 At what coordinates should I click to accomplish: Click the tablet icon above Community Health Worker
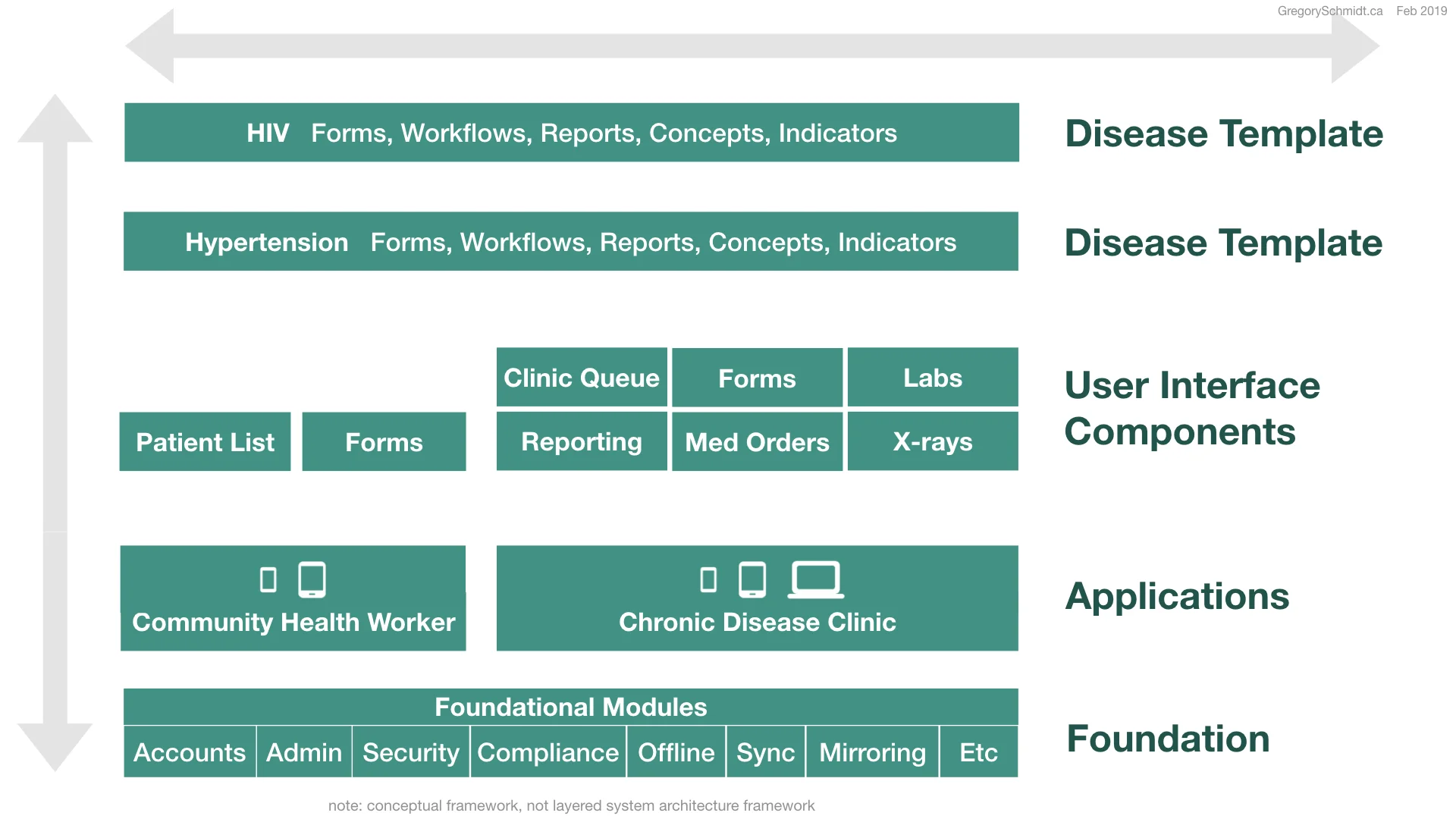(312, 580)
